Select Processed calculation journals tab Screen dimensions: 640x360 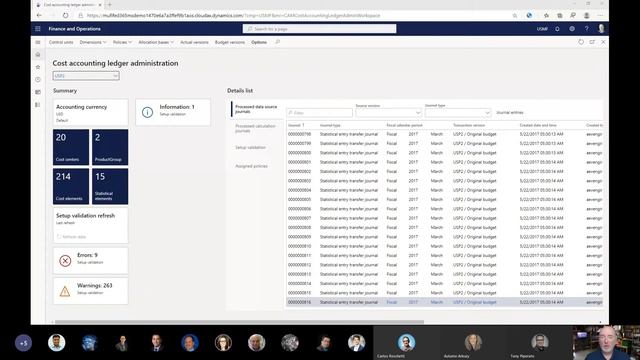[256, 128]
